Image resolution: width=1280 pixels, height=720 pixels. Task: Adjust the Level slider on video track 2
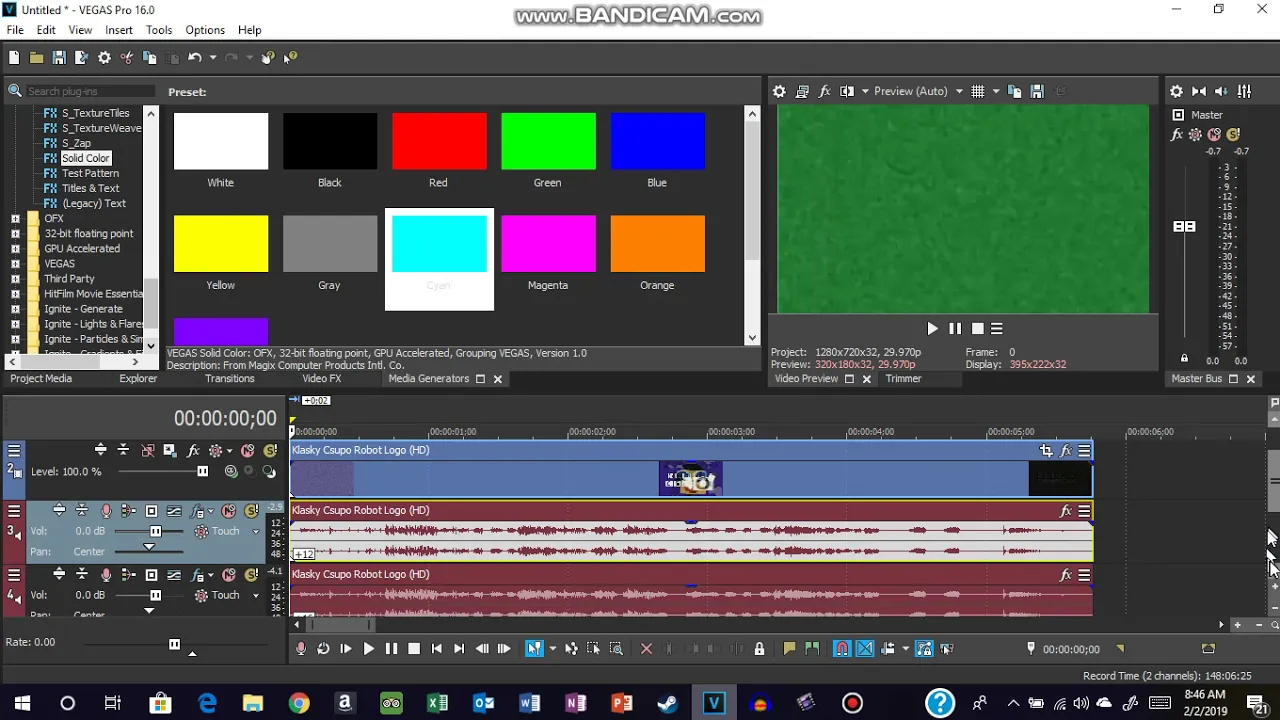[x=202, y=472]
